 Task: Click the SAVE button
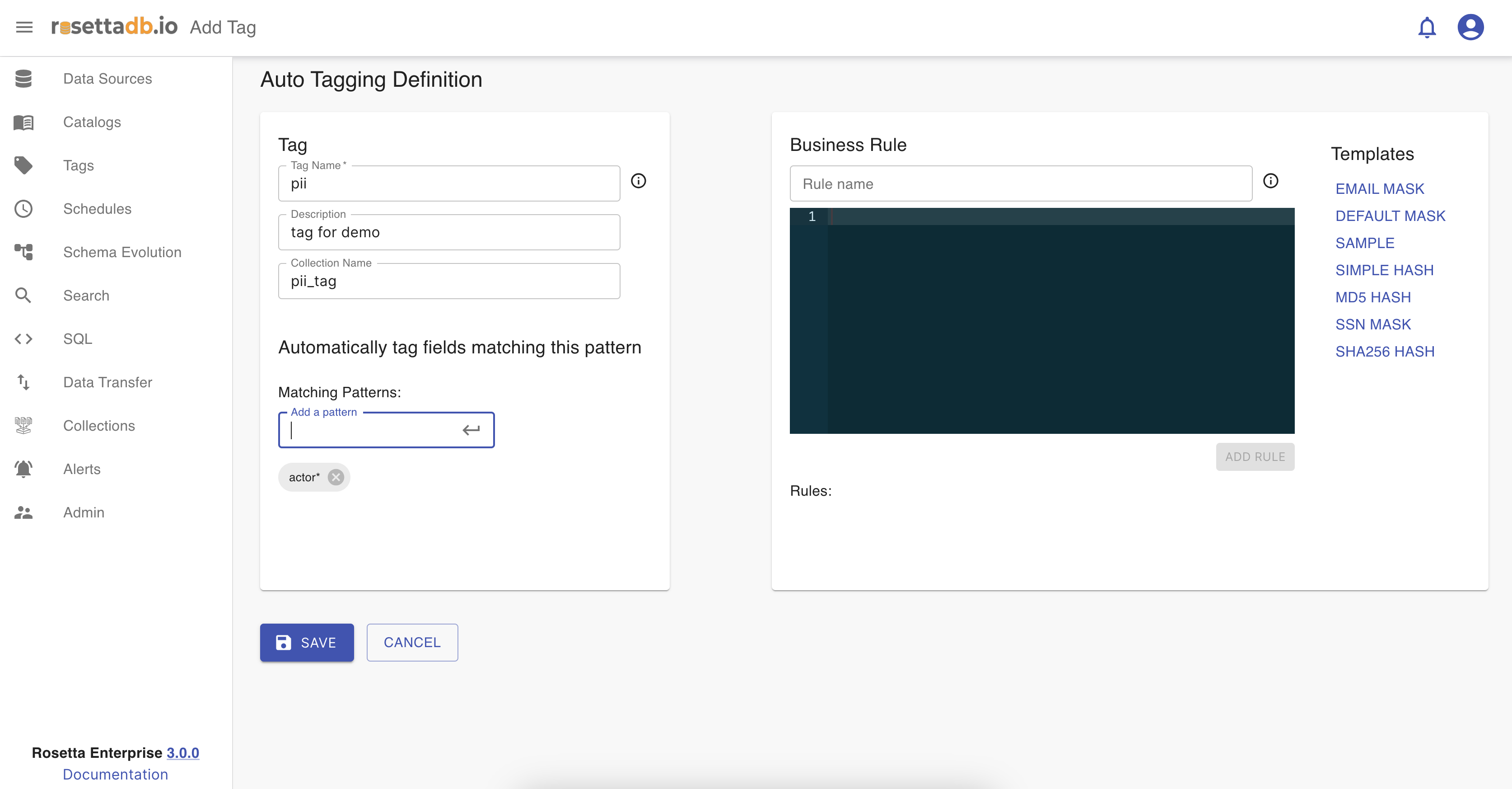tap(306, 643)
